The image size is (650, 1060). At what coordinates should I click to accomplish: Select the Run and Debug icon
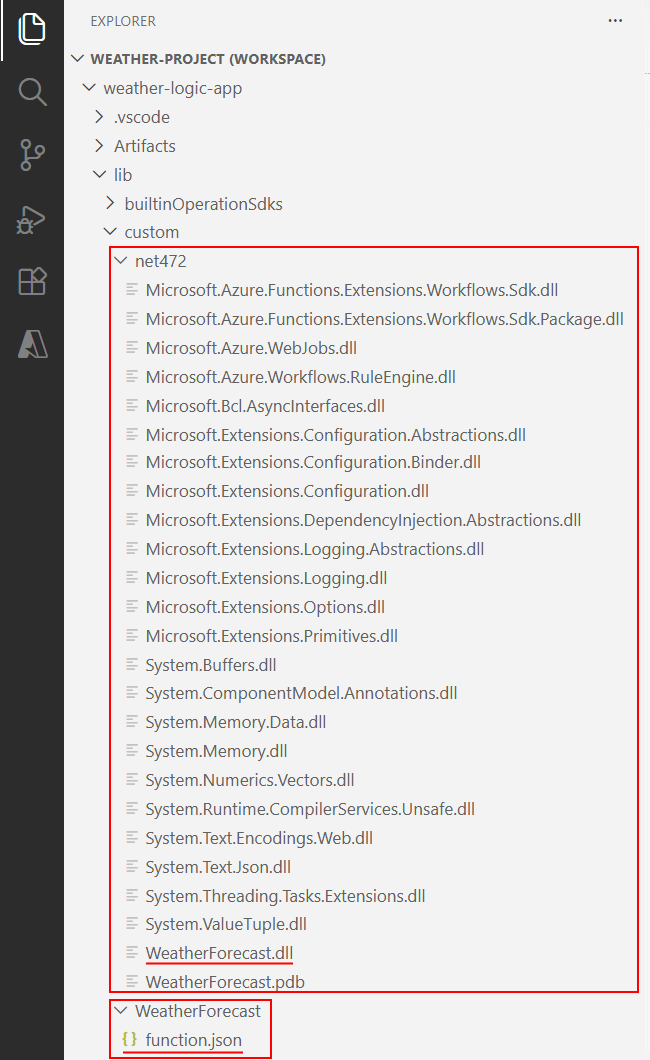pyautogui.click(x=31, y=219)
